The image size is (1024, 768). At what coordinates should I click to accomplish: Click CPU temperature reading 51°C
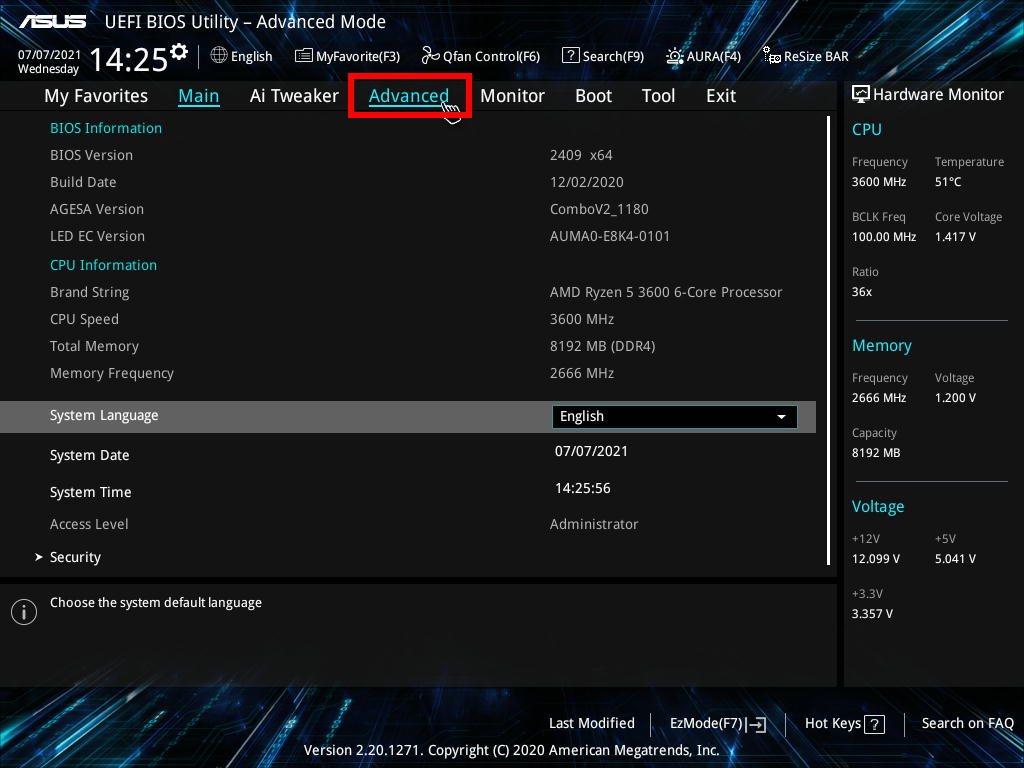948,182
